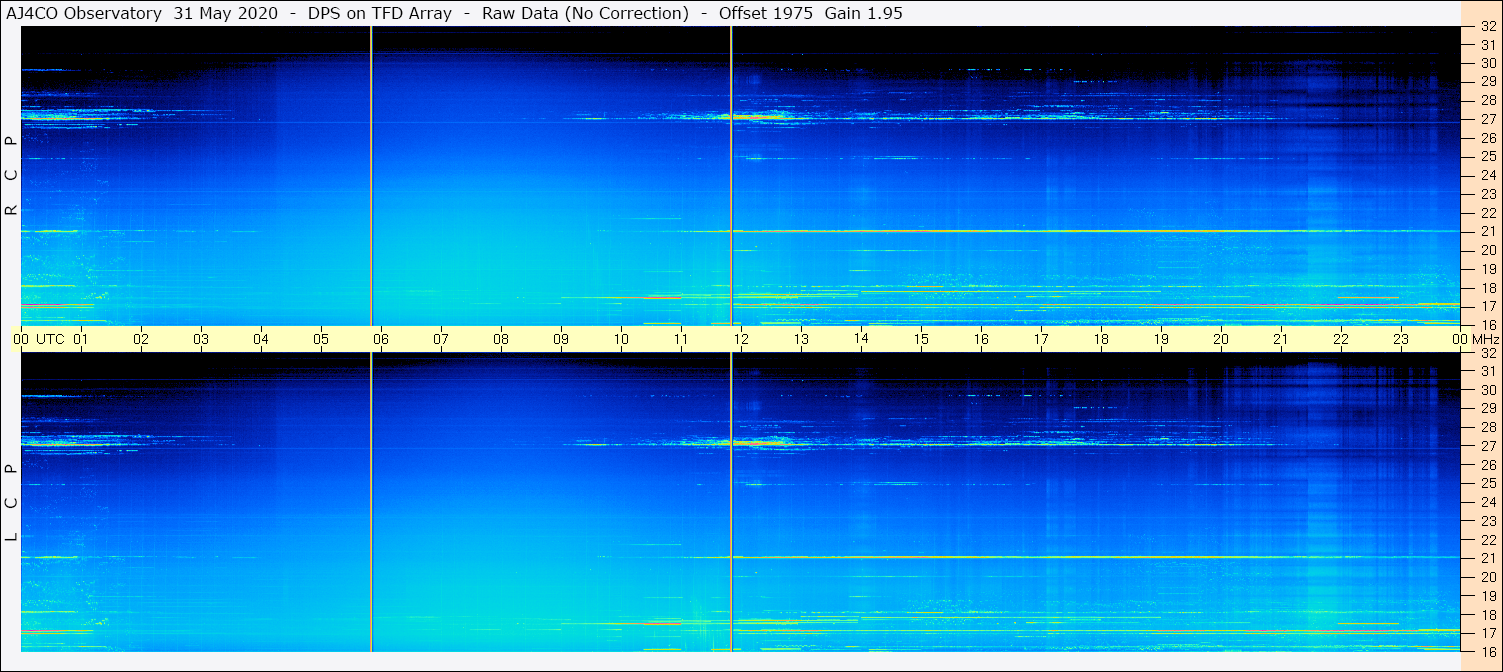Click the 18 MHz label on the LCP frequency axis
The height and width of the screenshot is (672, 1503).
click(x=1488, y=614)
